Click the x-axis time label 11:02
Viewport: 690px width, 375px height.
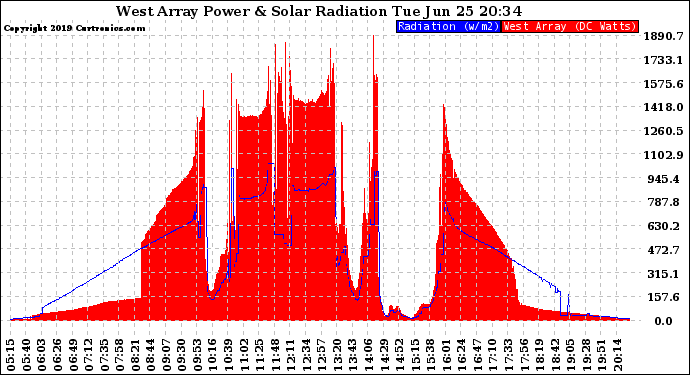pos(243,355)
